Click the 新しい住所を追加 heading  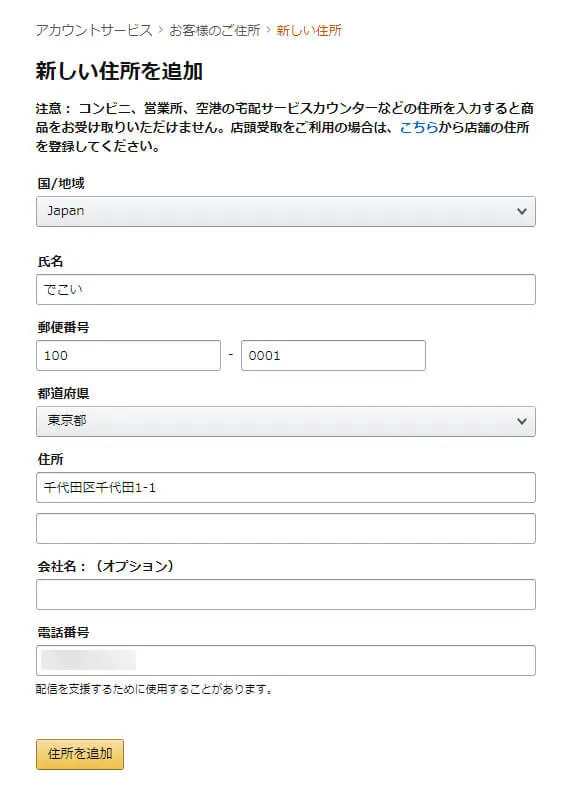[x=119, y=71]
